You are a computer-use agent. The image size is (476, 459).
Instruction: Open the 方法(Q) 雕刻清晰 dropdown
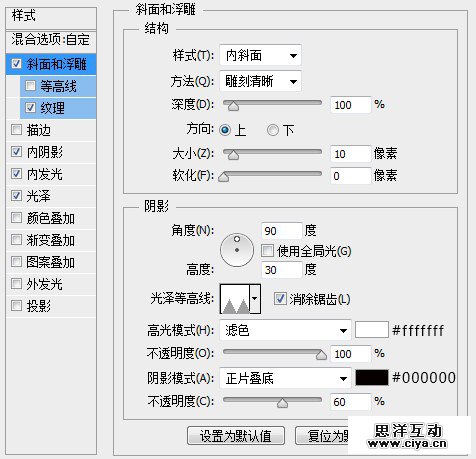click(x=260, y=81)
